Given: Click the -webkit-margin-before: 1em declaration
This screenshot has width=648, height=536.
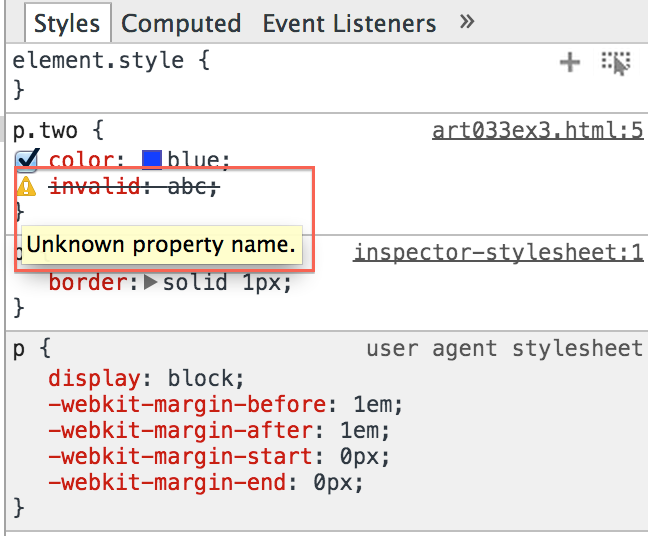Looking at the screenshot, I should (x=225, y=404).
